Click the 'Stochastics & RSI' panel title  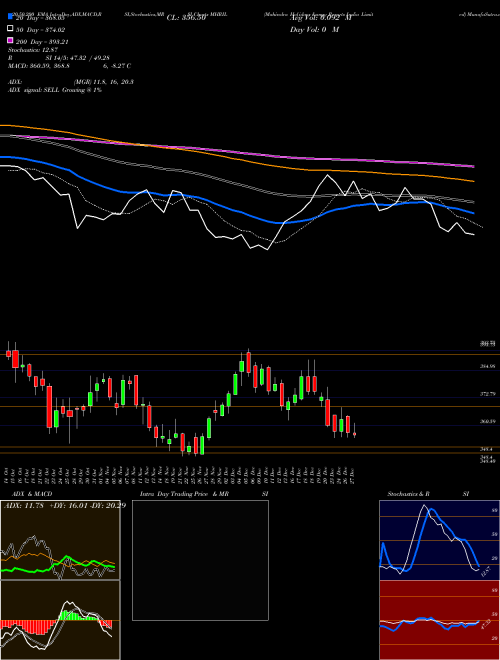tap(428, 494)
